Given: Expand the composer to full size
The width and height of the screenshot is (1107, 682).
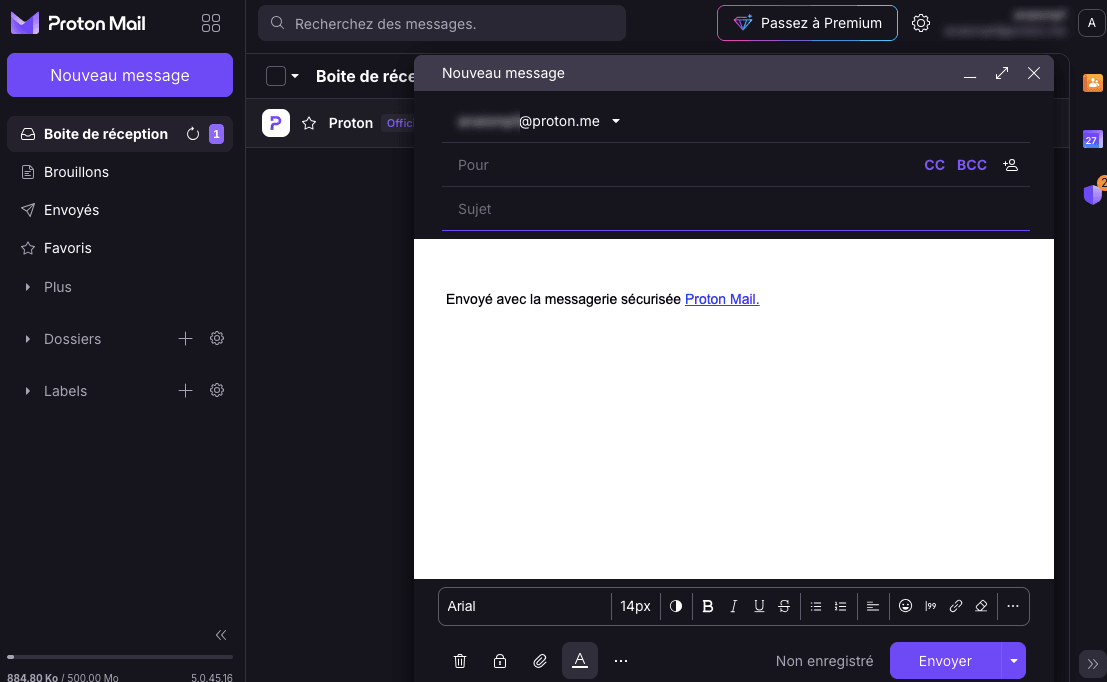Looking at the screenshot, I should tap(1002, 73).
